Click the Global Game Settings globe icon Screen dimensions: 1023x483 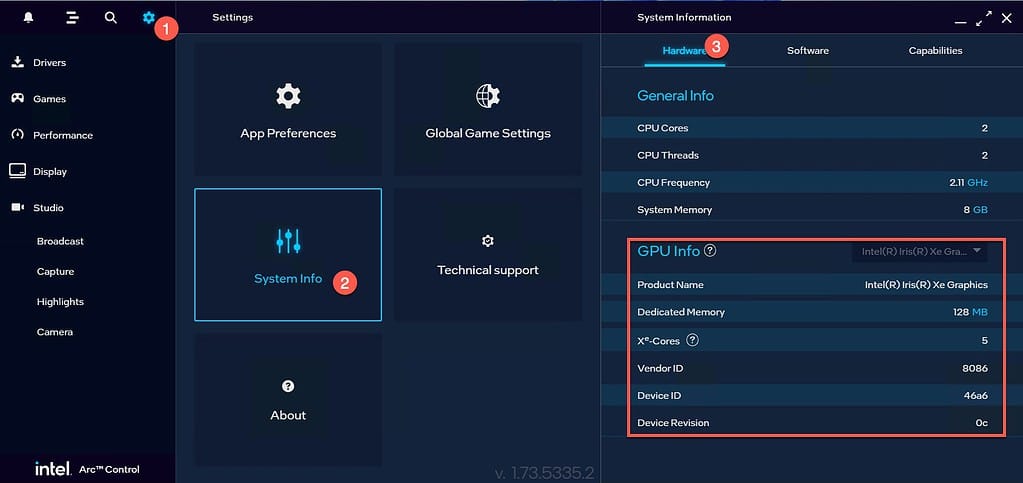tap(487, 96)
